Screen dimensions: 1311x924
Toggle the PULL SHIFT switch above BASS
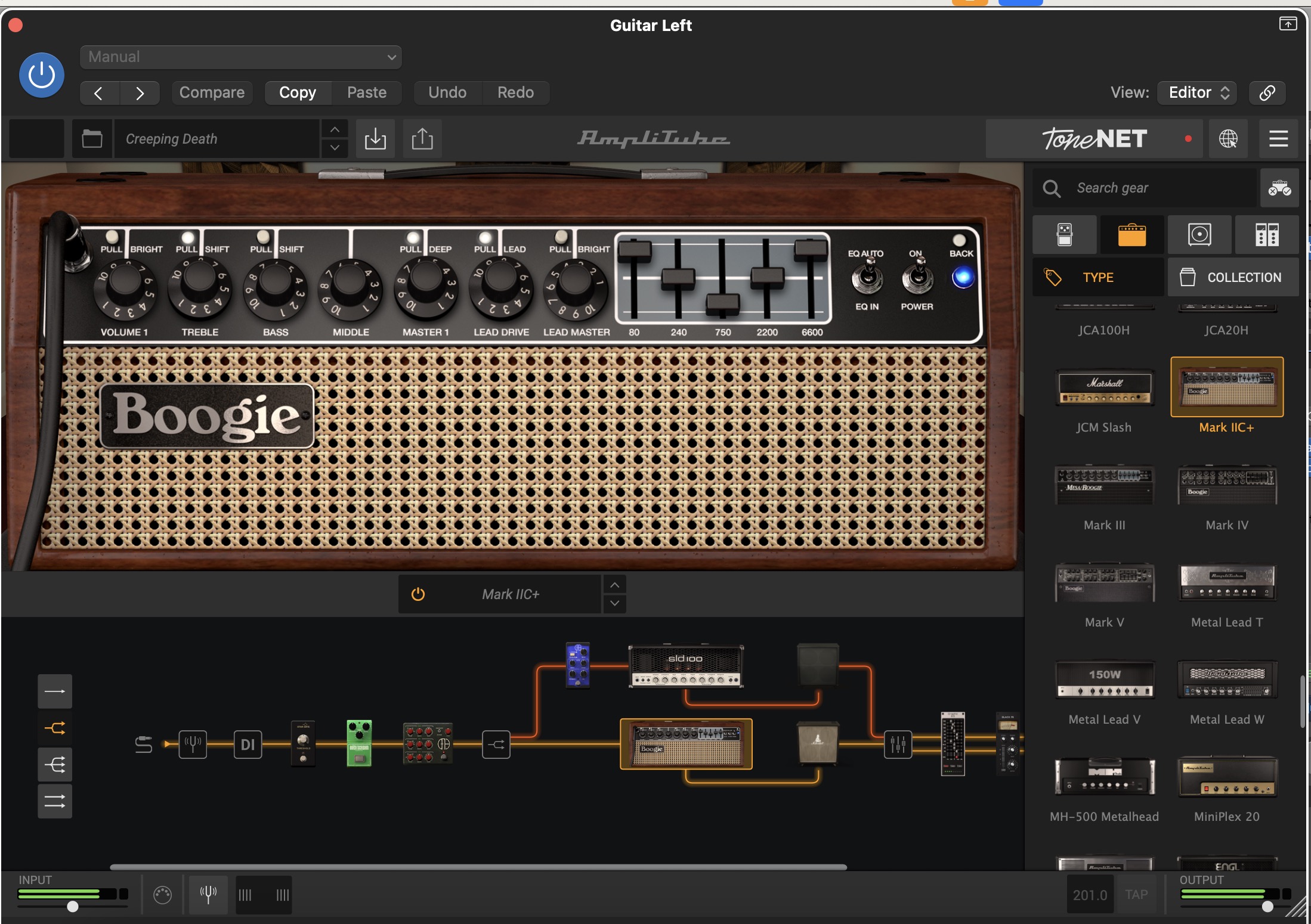coord(262,237)
